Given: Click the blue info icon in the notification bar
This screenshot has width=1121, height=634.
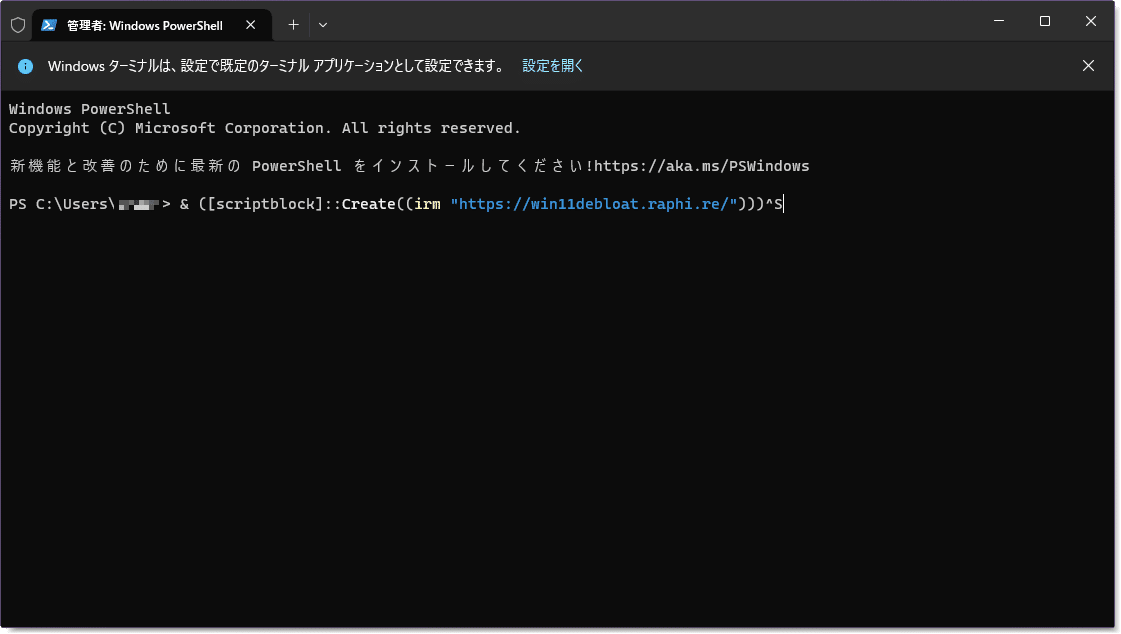Looking at the screenshot, I should [25, 66].
